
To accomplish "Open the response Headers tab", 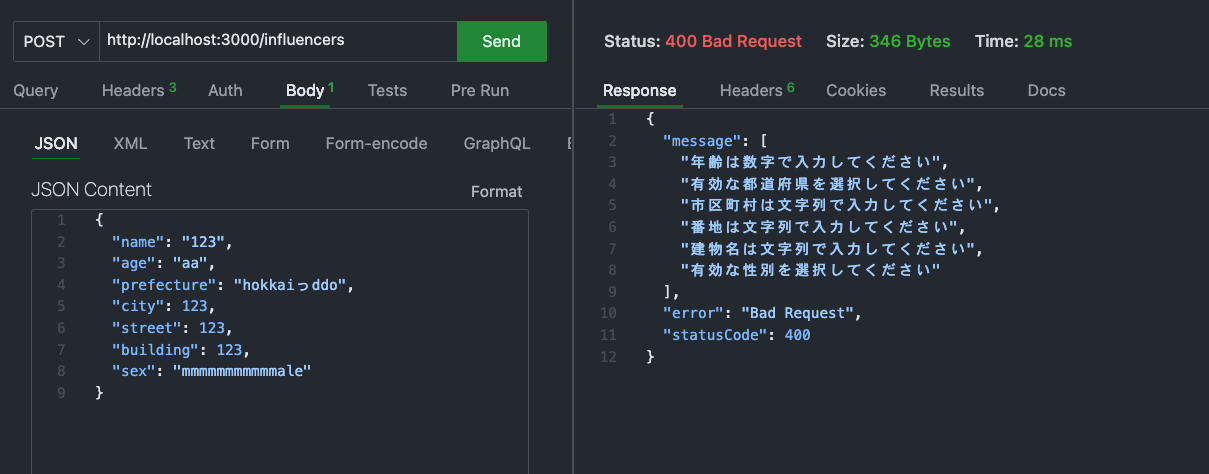I will pyautogui.click(x=757, y=90).
